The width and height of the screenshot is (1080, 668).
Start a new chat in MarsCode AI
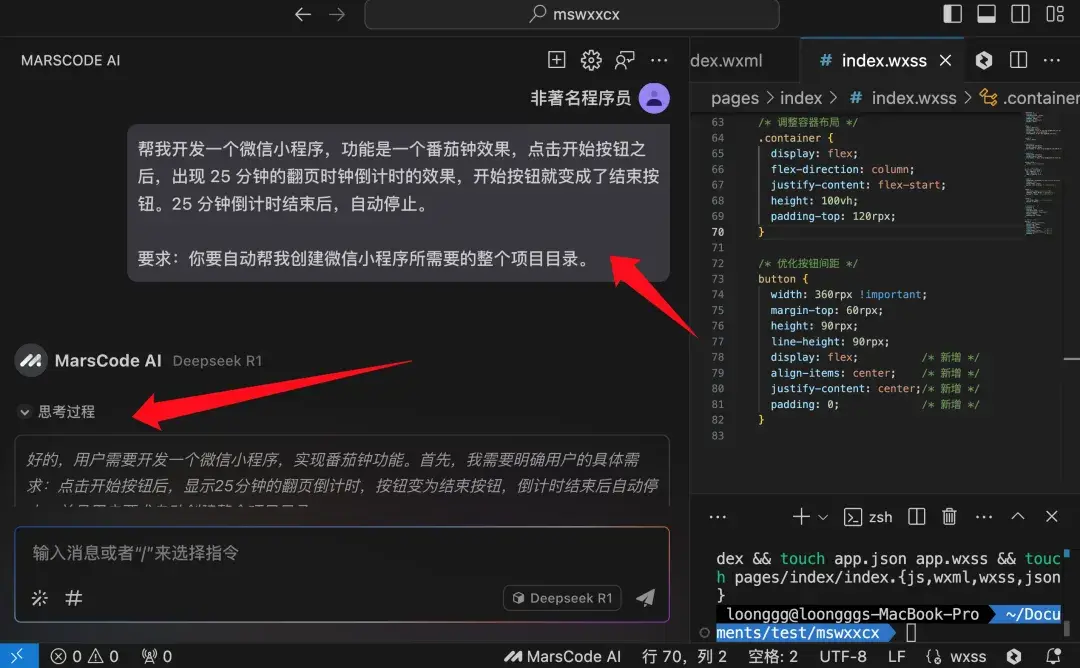[556, 60]
